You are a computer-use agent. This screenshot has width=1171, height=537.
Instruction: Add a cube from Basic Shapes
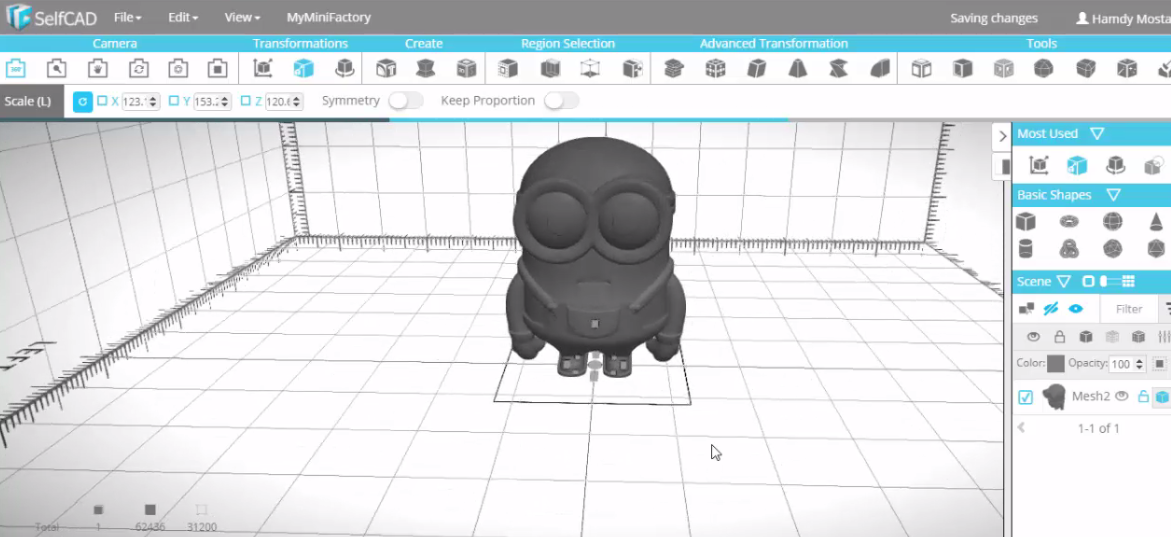[x=1025, y=221]
